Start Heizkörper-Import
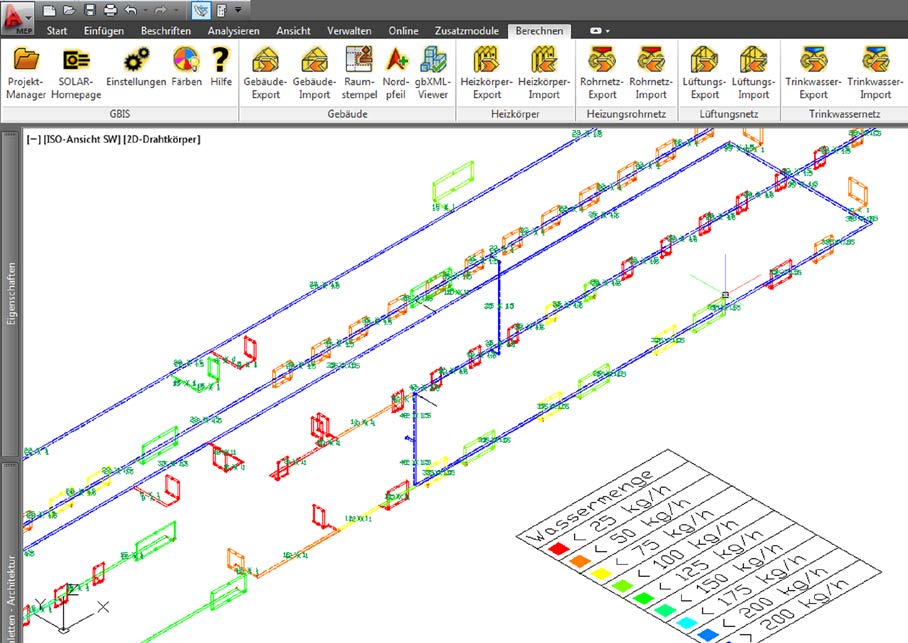The height and width of the screenshot is (643, 908). pyautogui.click(x=544, y=73)
